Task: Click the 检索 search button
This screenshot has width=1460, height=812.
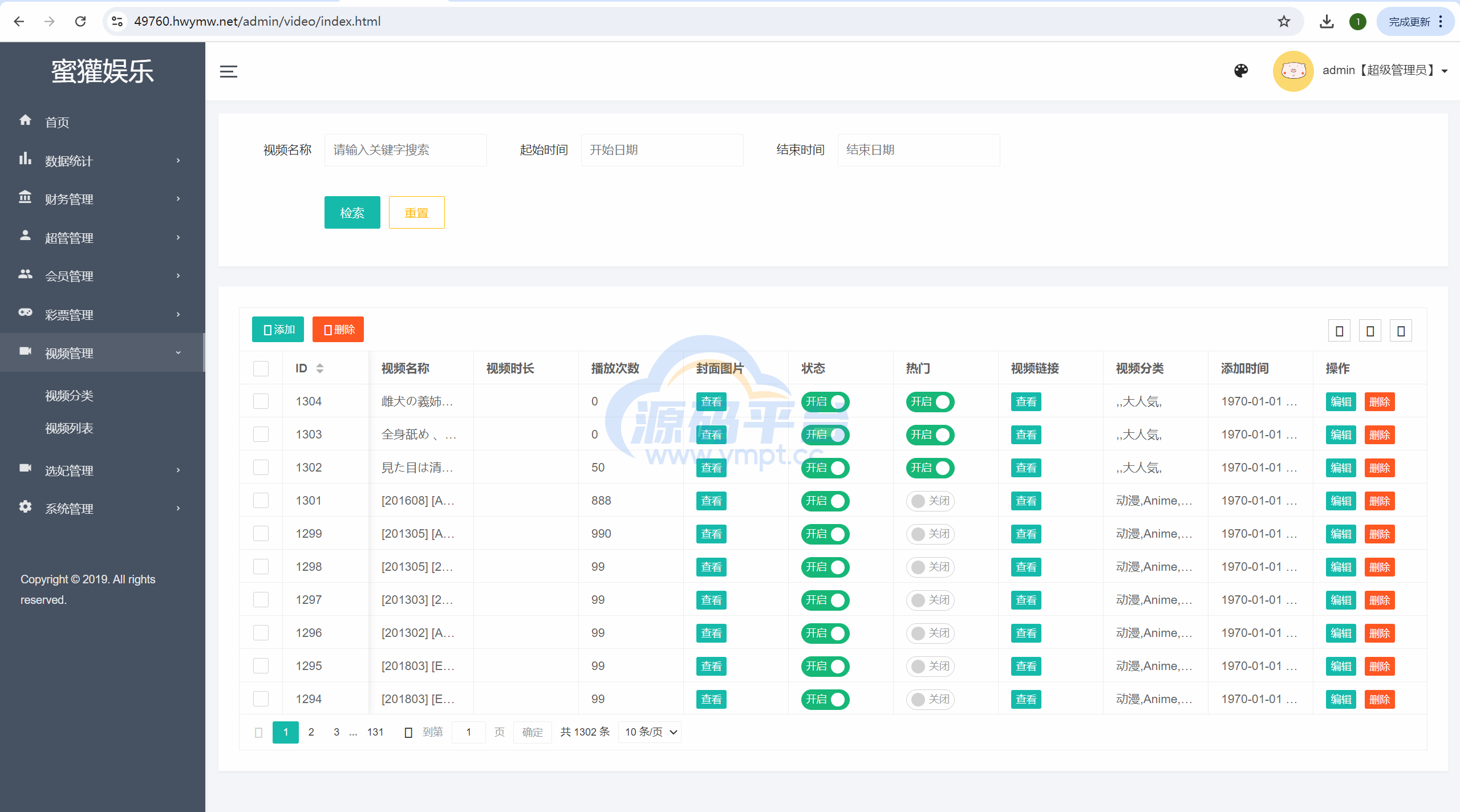Action: click(x=352, y=213)
